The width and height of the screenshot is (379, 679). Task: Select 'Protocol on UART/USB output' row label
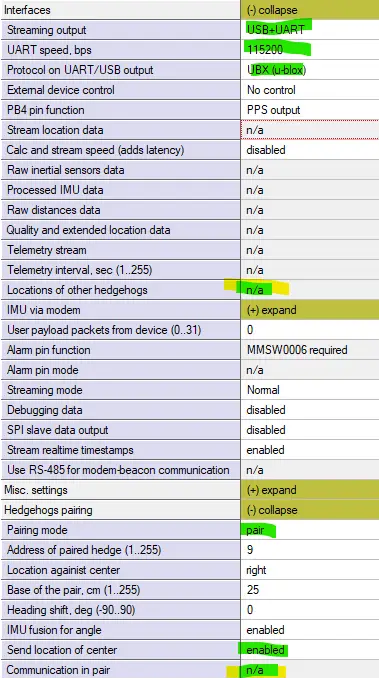point(80,70)
